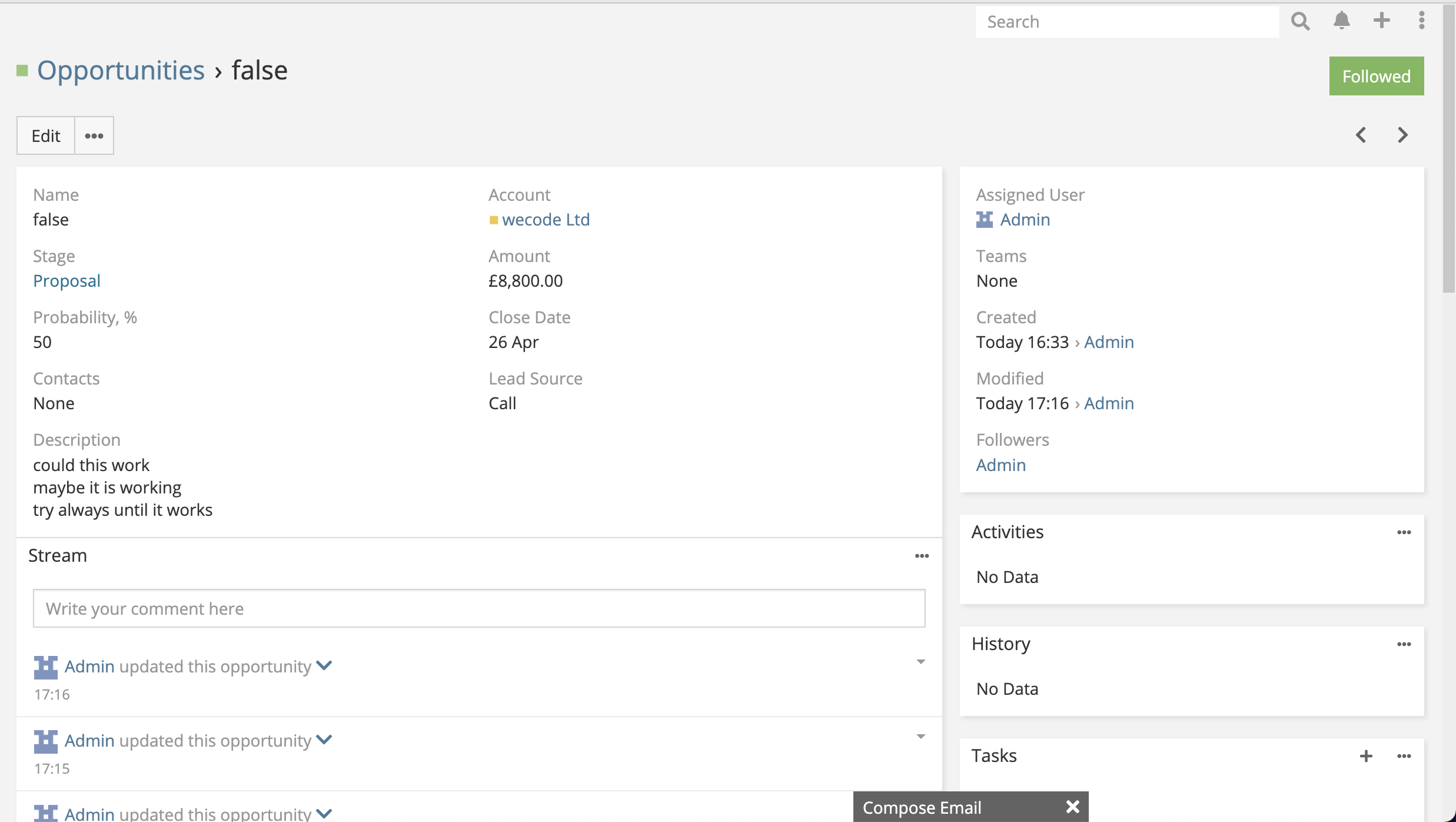Open the History panel options menu
The width and height of the screenshot is (1456, 822).
(1405, 644)
